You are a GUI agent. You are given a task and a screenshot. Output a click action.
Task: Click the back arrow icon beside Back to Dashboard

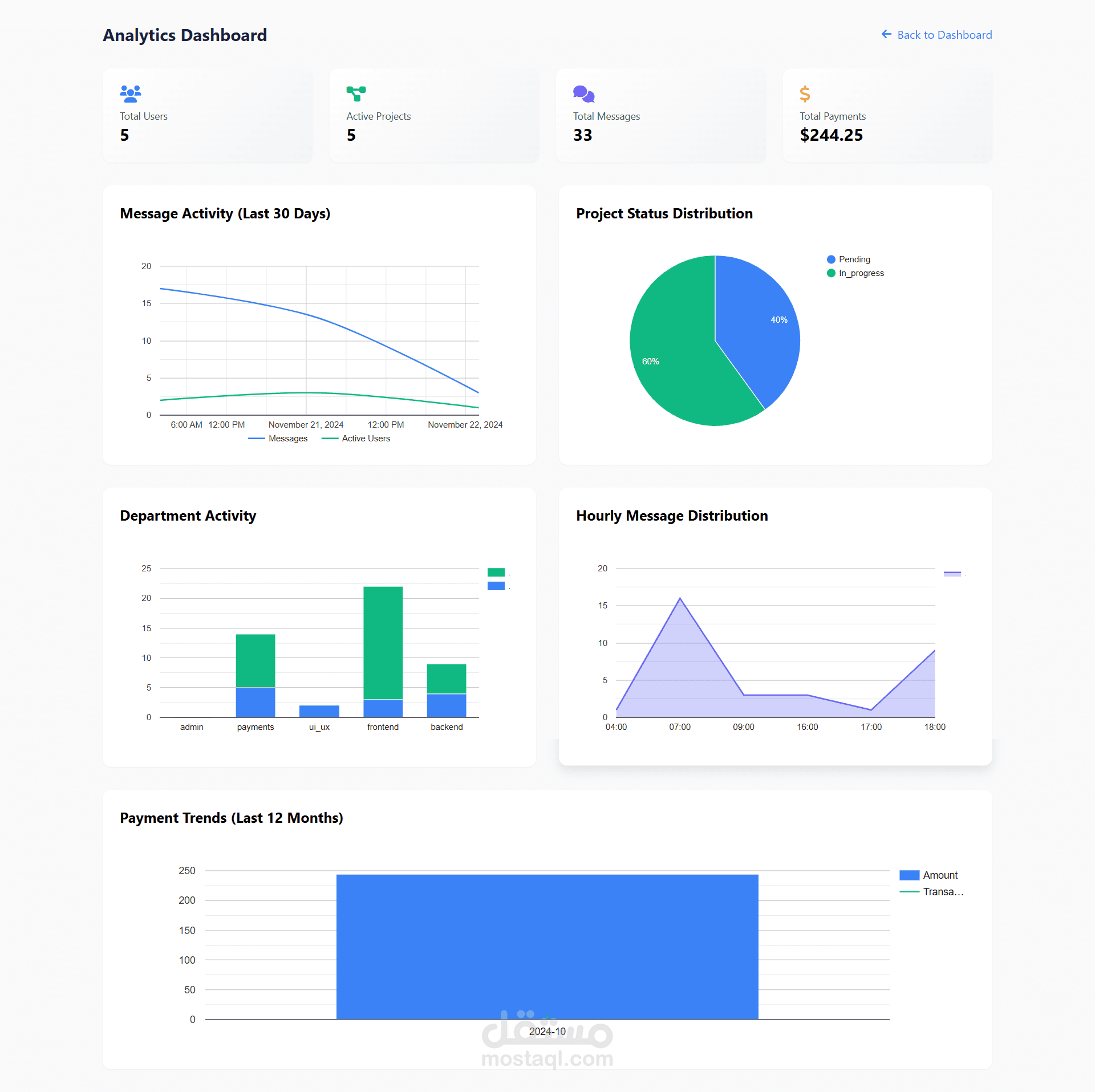coord(886,35)
